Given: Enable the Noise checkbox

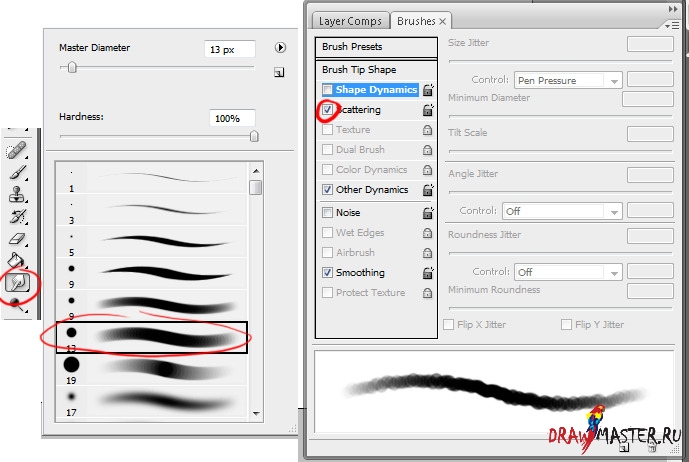Looking at the screenshot, I should (327, 213).
